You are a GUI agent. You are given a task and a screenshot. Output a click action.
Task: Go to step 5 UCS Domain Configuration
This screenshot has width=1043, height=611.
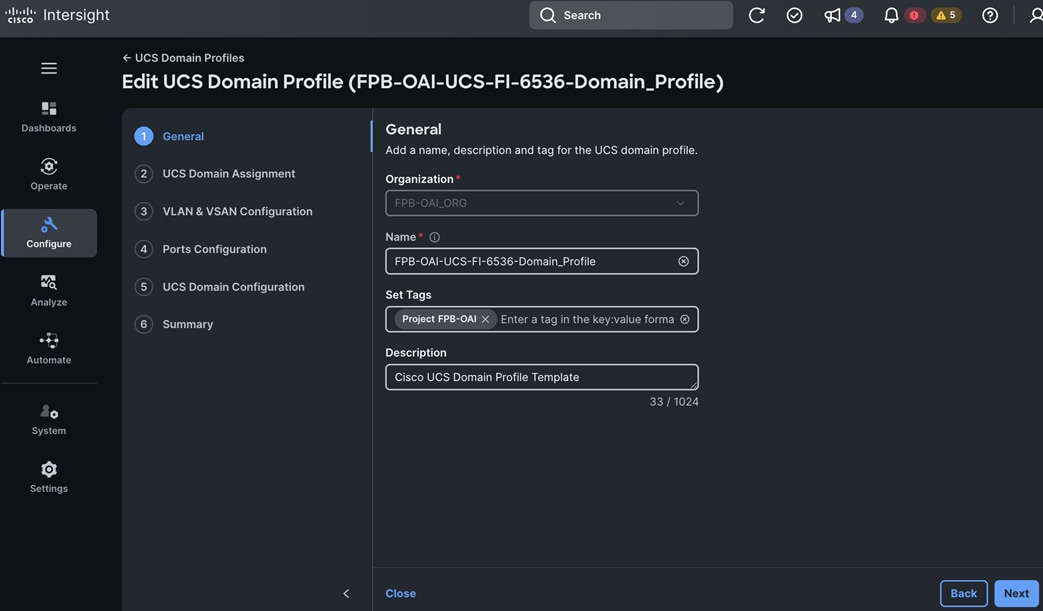220,287
